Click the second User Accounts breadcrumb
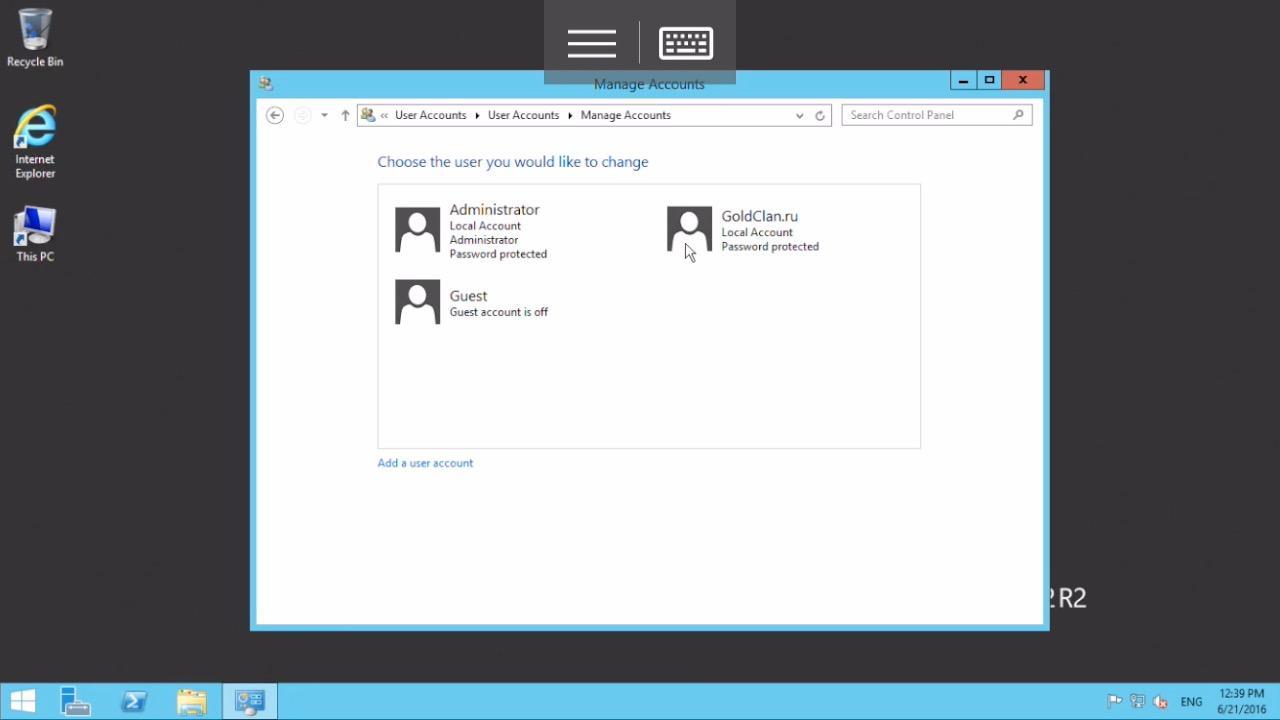The width and height of the screenshot is (1280, 720). pyautogui.click(x=524, y=115)
